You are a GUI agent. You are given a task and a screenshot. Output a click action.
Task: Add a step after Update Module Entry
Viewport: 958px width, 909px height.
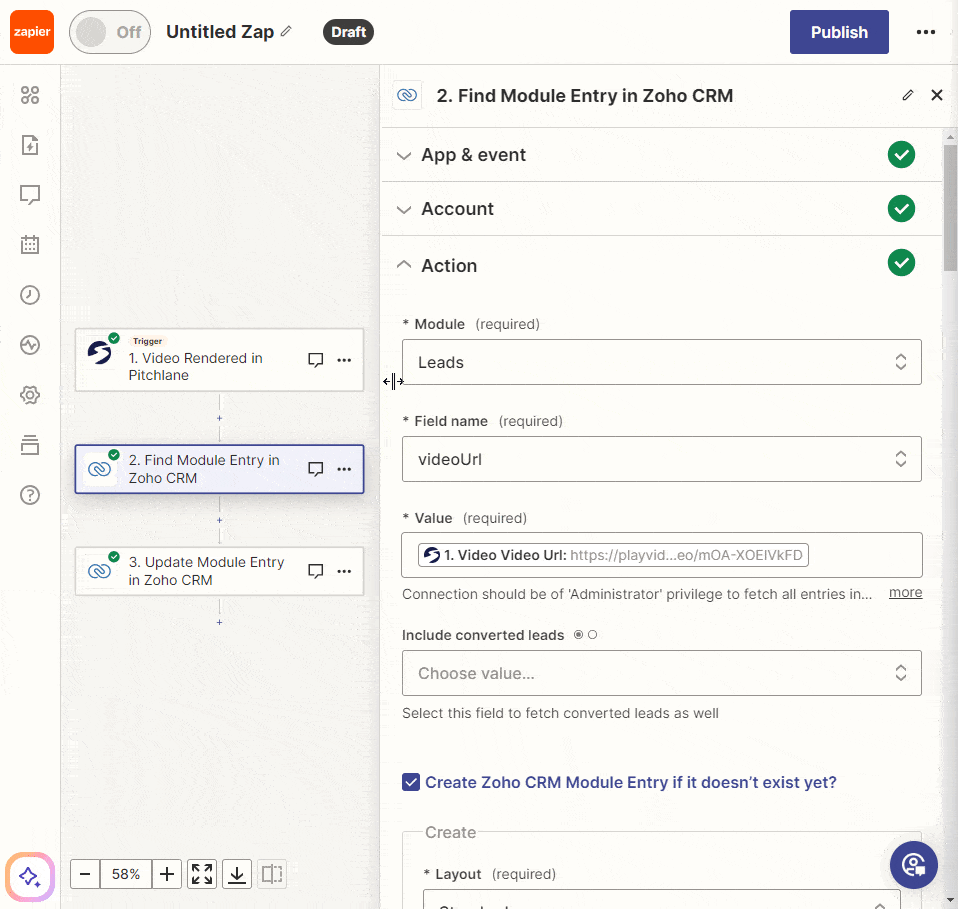click(x=219, y=622)
